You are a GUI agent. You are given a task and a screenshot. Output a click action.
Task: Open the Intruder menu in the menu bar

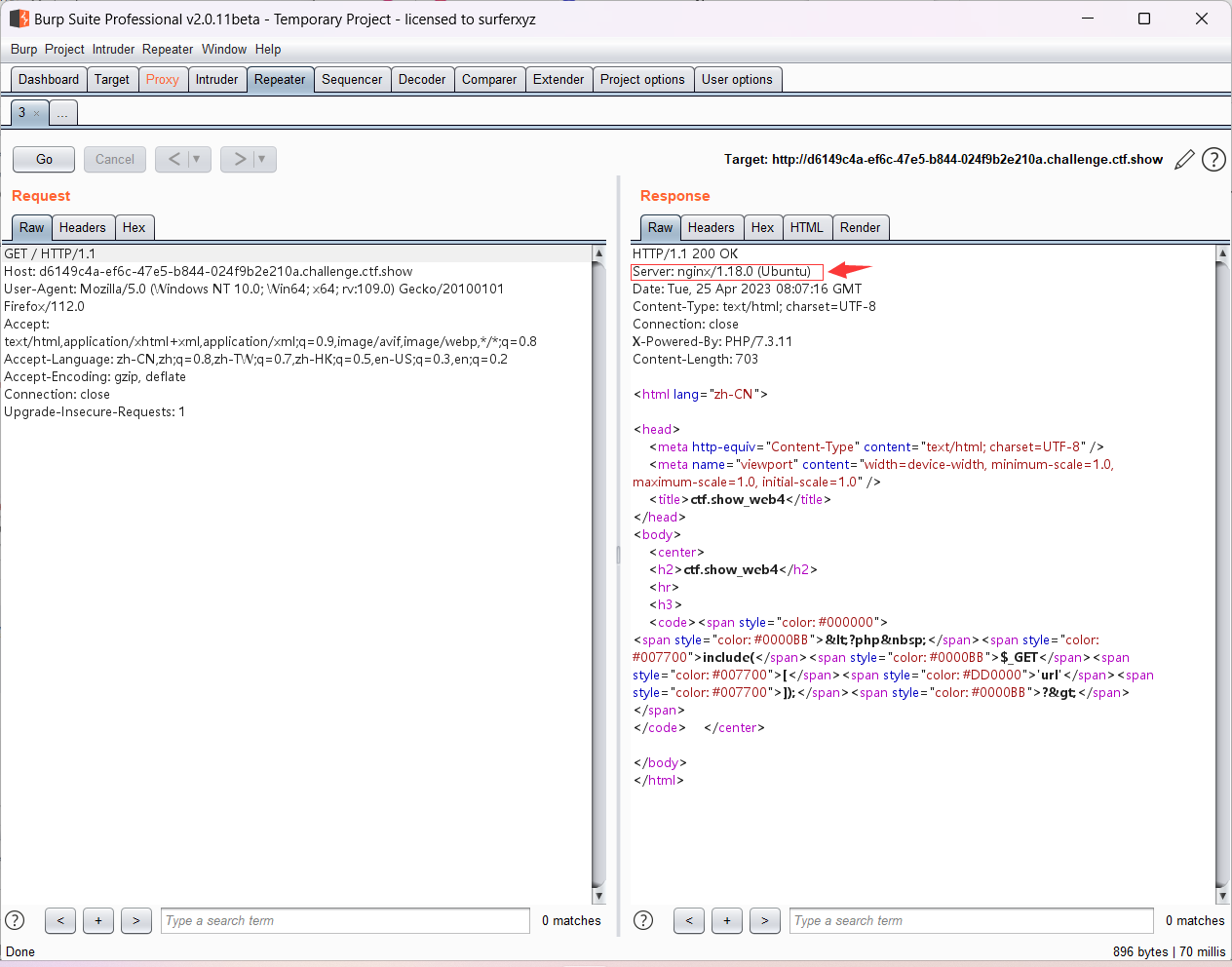(113, 49)
